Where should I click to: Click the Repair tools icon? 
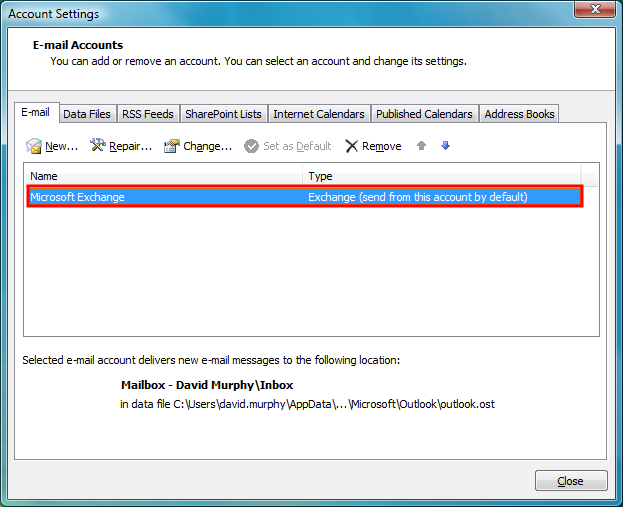tap(98, 146)
